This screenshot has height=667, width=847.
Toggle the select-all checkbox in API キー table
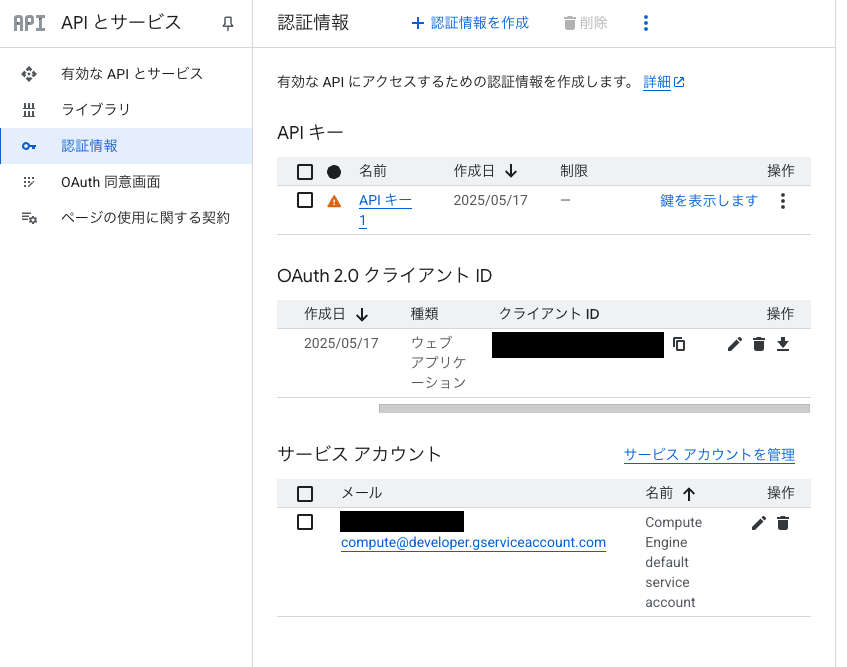(305, 172)
